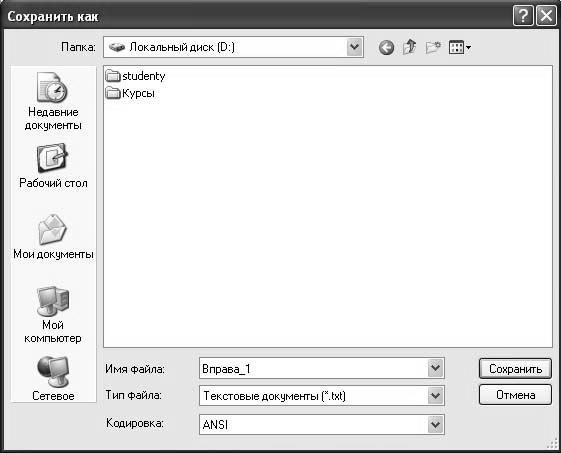The width and height of the screenshot is (561, 453).
Task: Click the Курсы folder name
Action: tap(138, 93)
